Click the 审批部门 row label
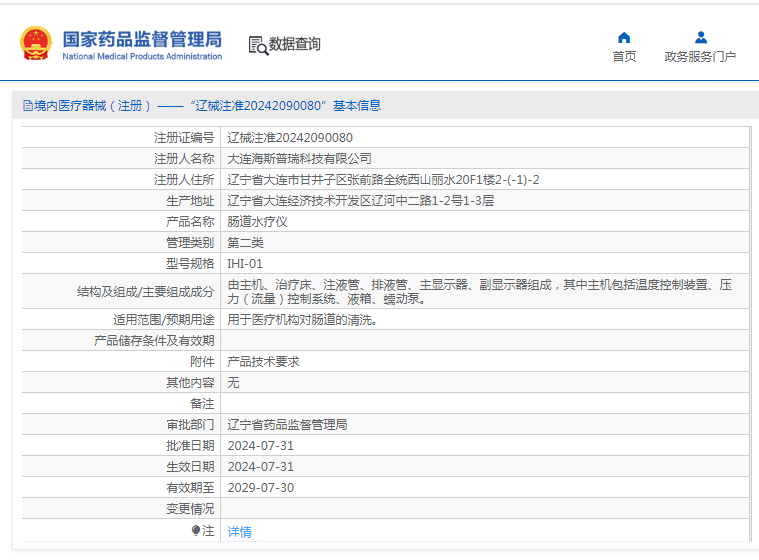Viewport: 759px width, 560px height. (190, 425)
